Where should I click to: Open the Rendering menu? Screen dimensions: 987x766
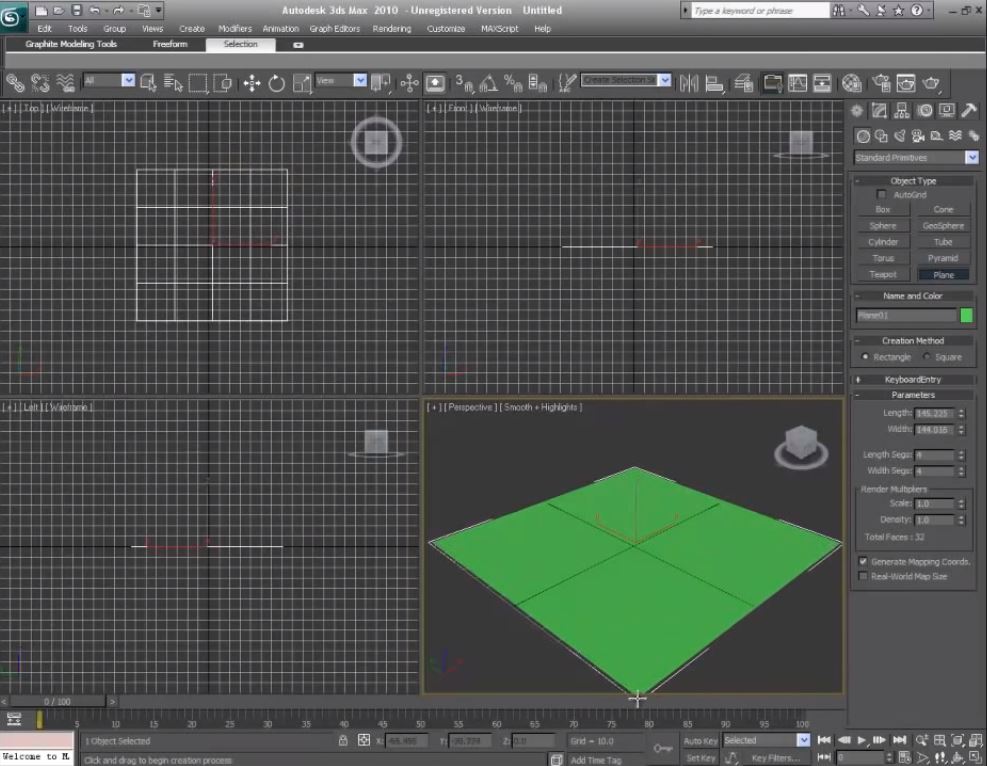click(x=392, y=28)
